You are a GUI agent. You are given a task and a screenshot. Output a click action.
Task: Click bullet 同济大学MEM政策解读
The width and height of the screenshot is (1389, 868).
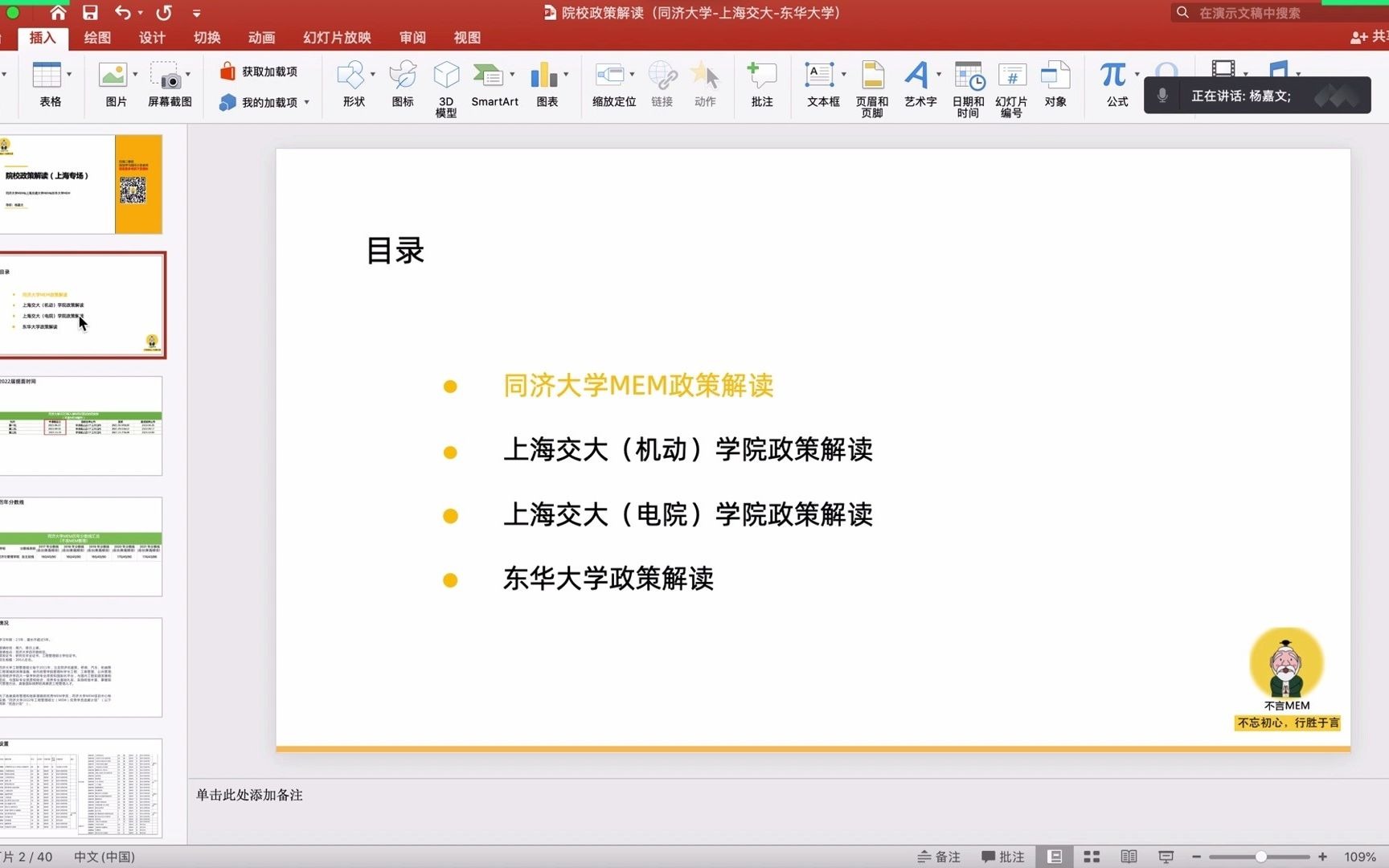tap(638, 386)
